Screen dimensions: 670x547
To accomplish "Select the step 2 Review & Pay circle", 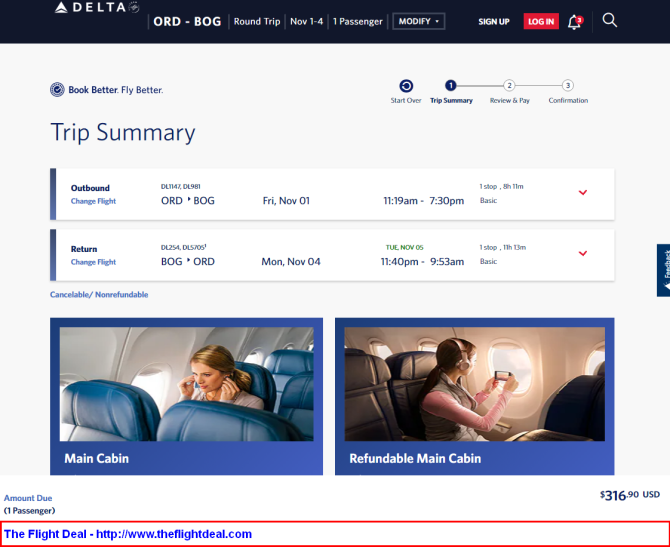I will click(509, 85).
